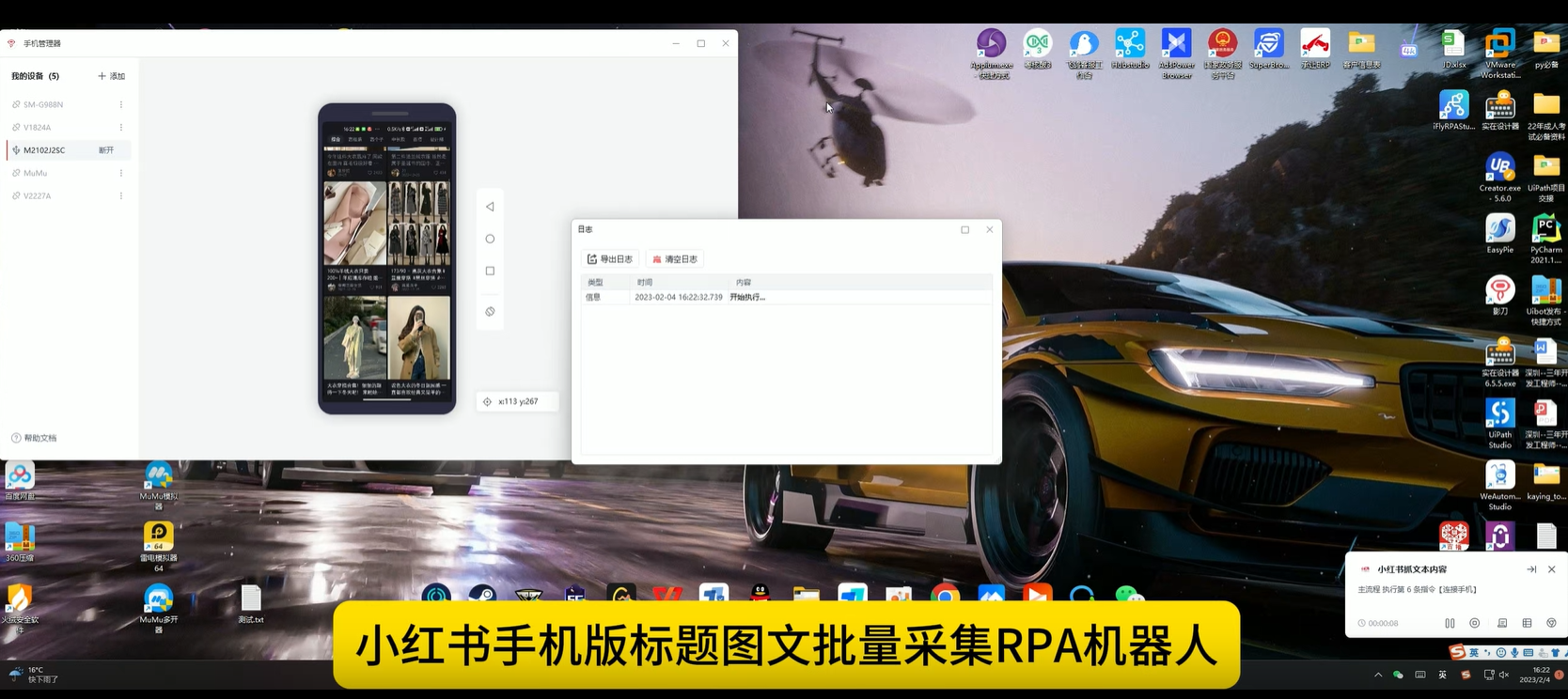Open PyCharm from the desktop
Image resolution: width=1568 pixels, height=699 pixels.
click(1545, 235)
